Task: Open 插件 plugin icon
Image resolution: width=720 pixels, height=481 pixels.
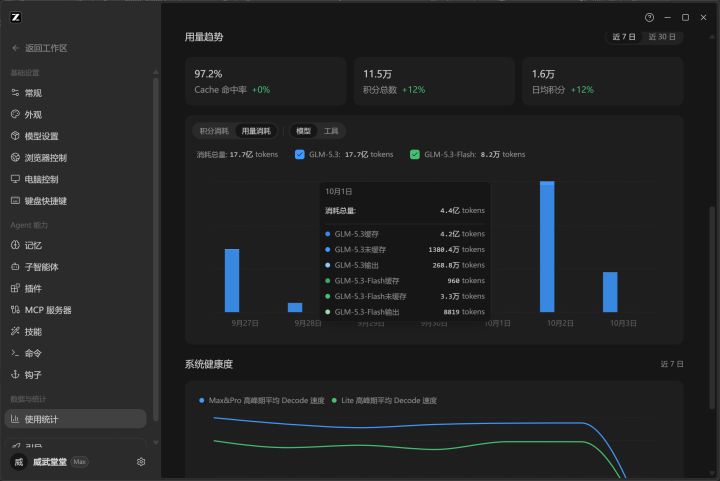Action: 15,288
